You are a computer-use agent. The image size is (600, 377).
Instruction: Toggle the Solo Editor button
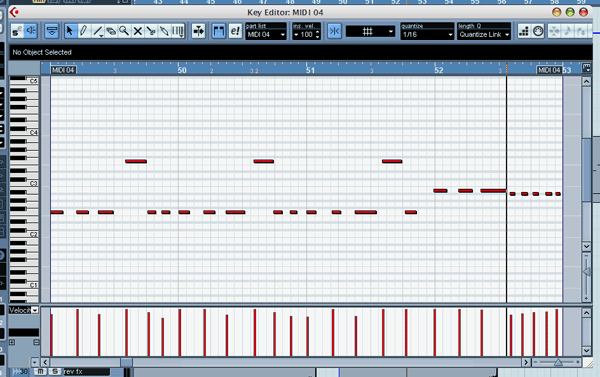click(17, 31)
